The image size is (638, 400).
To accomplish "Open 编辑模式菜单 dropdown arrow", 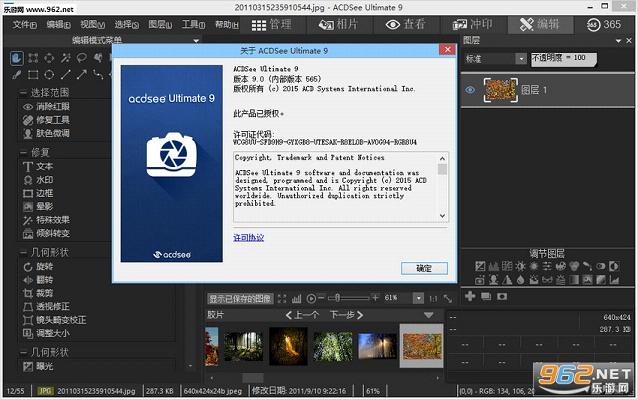I will (x=196, y=40).
